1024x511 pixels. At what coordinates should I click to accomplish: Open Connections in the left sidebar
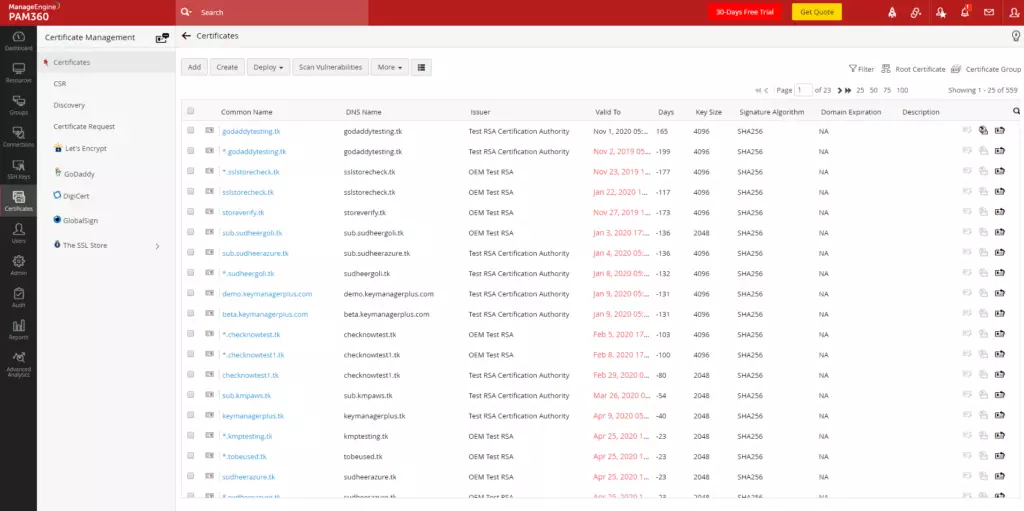[x=18, y=137]
